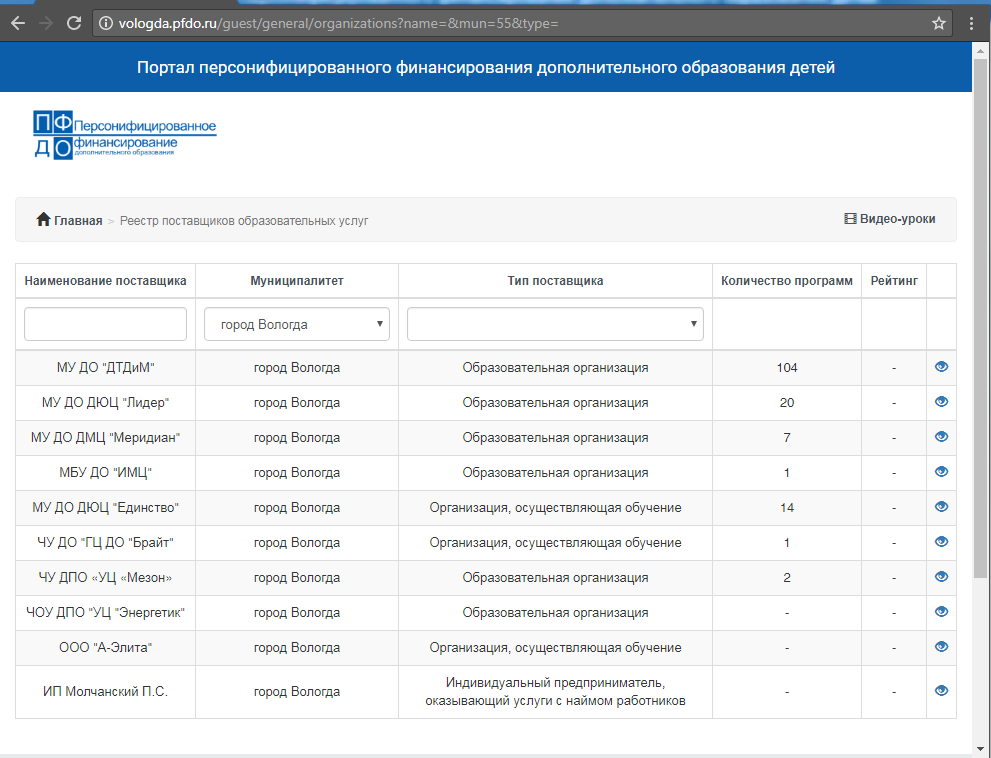Open eye icon for МУ ДО ДЮЦ "Единство"

[941, 506]
